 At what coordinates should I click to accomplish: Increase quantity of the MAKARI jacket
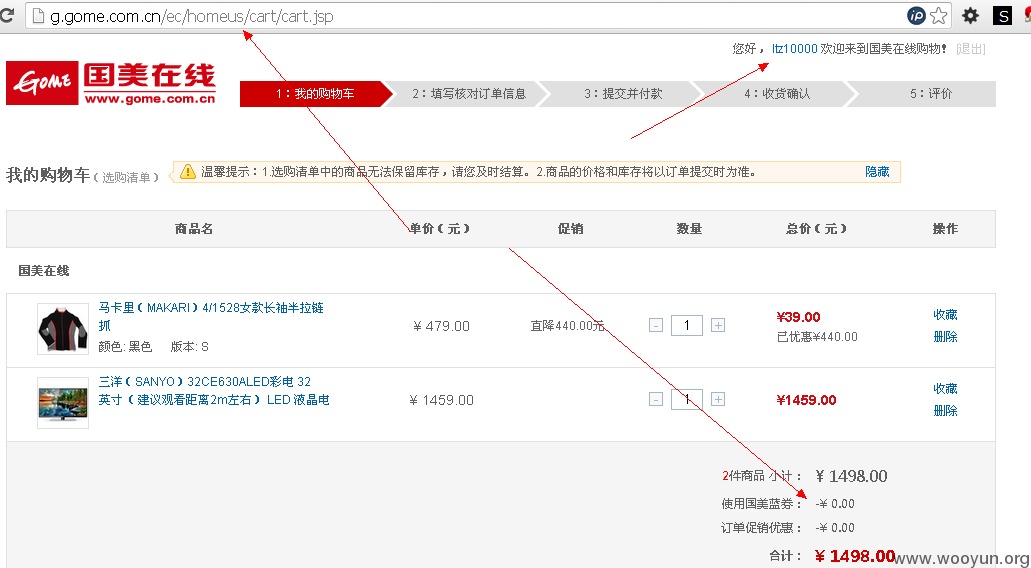[718, 325]
